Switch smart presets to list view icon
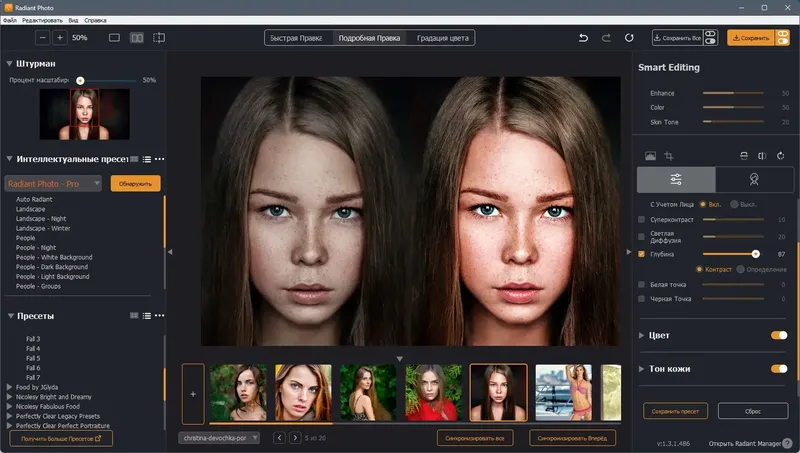Image resolution: width=800 pixels, height=453 pixels. point(147,159)
